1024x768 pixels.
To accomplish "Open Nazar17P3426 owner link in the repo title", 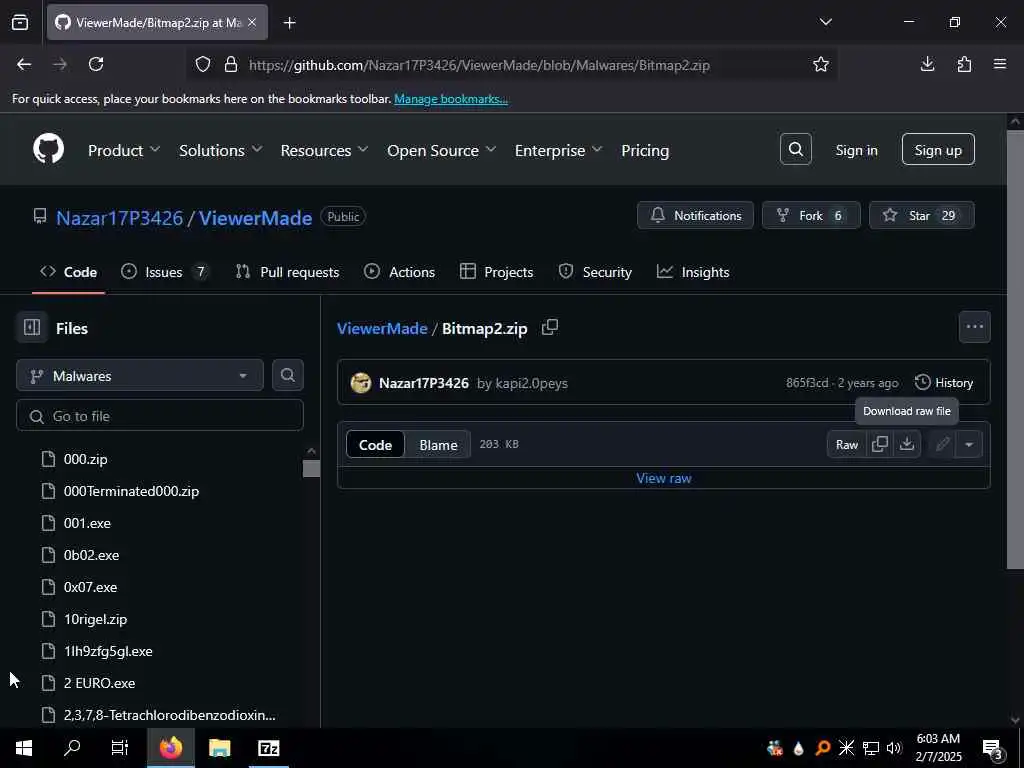I will click(x=120, y=217).
